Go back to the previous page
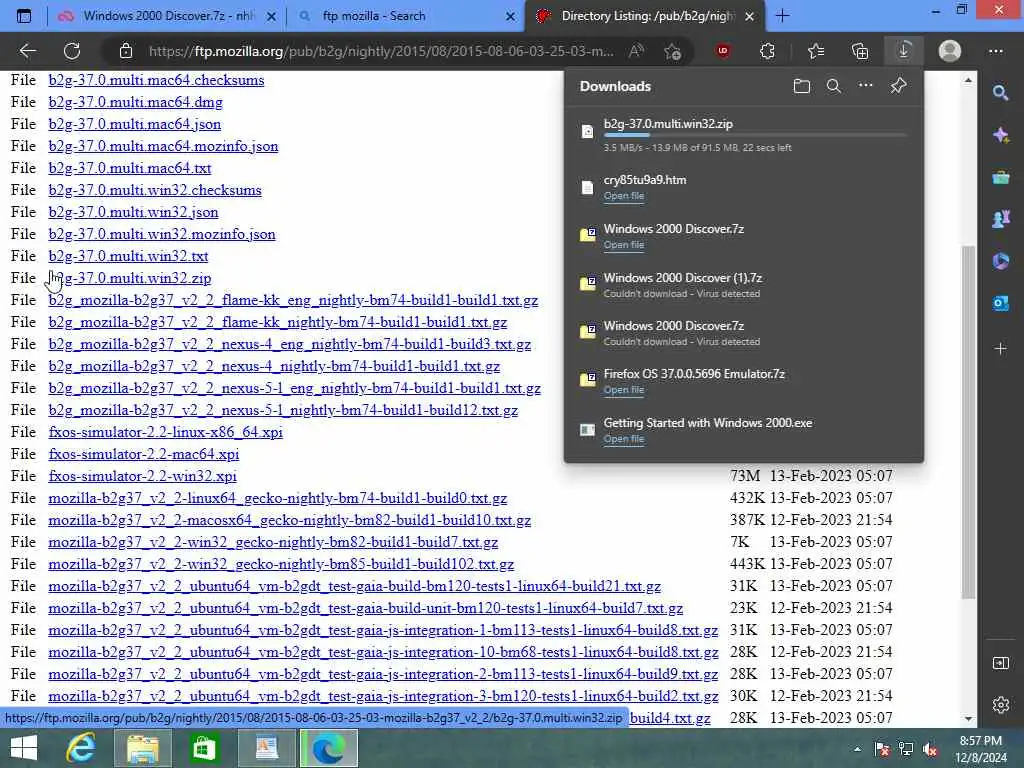The width and height of the screenshot is (1024, 768). coord(27,51)
